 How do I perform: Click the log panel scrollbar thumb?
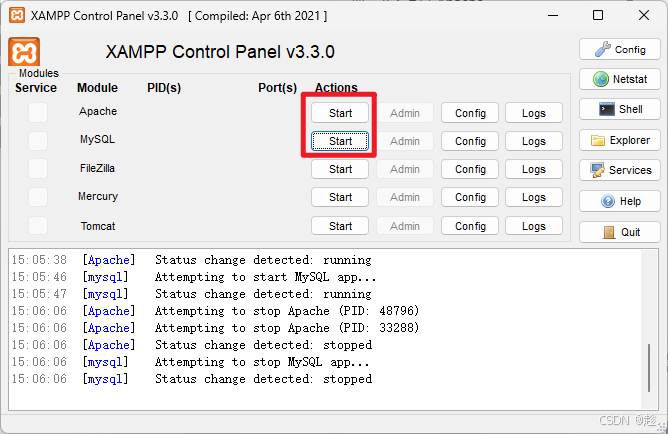tap(649, 368)
